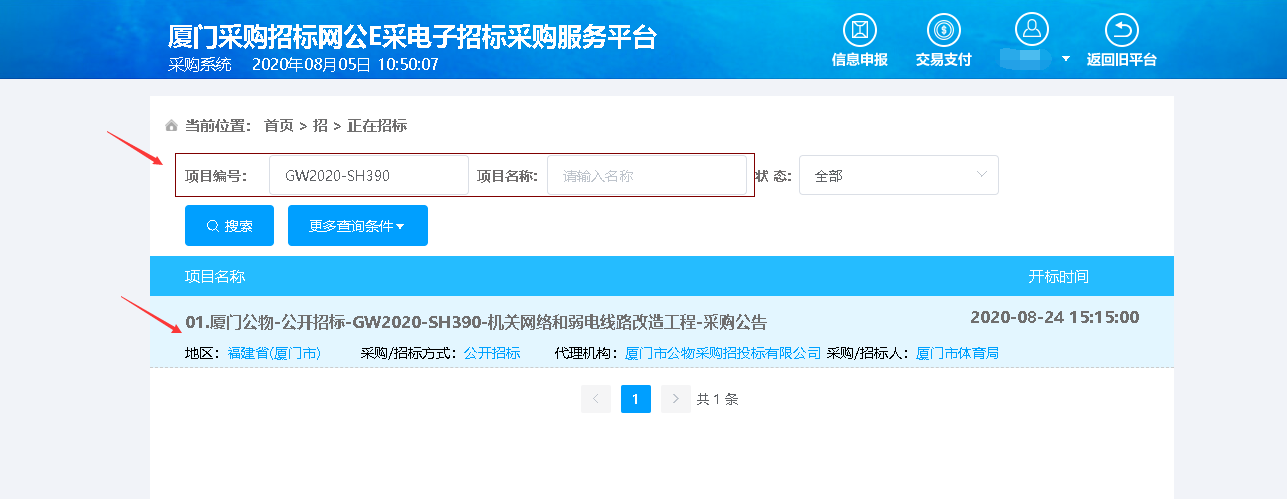Click the 福建省(厦门市) region link

click(274, 353)
